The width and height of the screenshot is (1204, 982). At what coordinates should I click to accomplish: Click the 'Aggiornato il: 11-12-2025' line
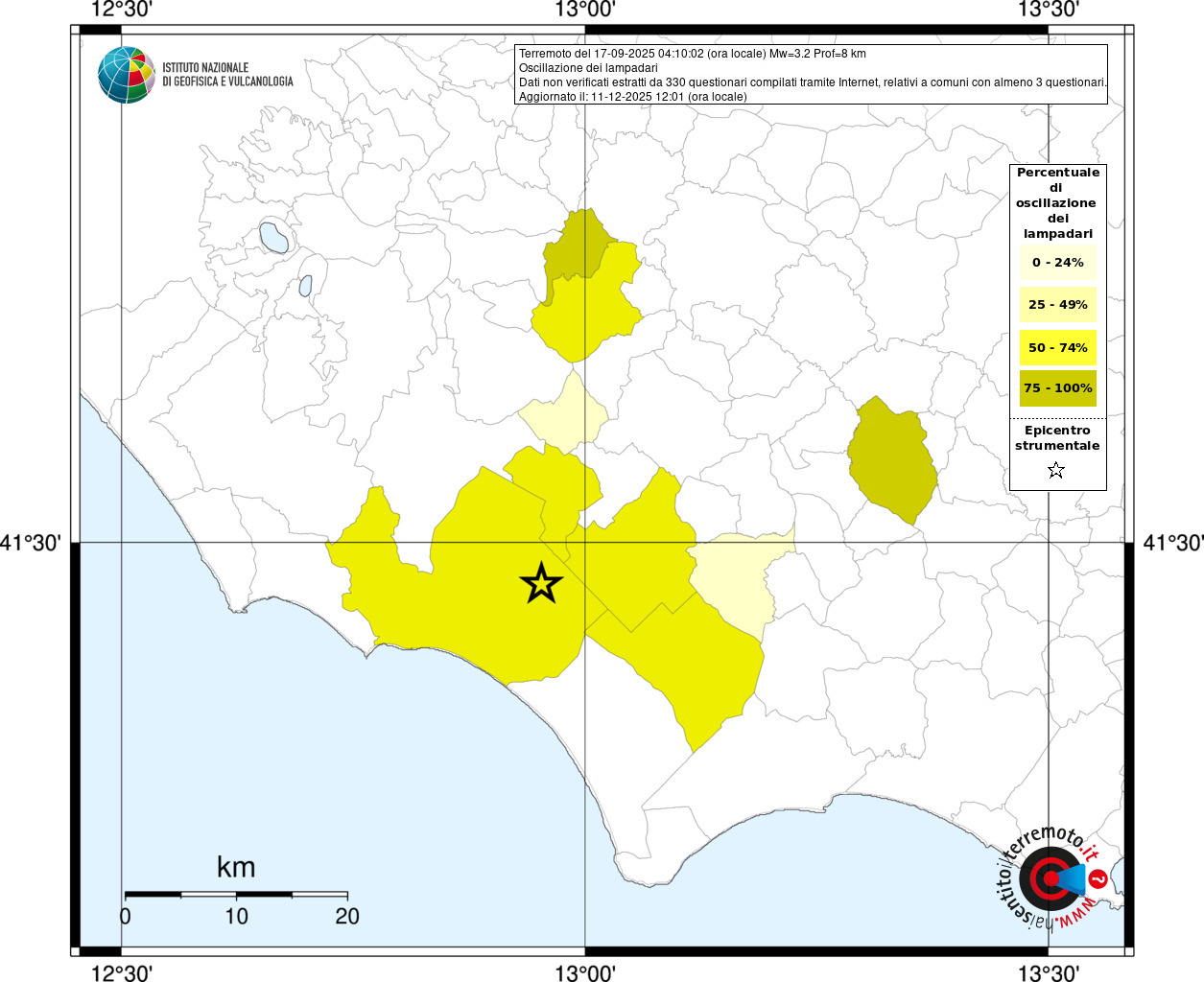[632, 97]
